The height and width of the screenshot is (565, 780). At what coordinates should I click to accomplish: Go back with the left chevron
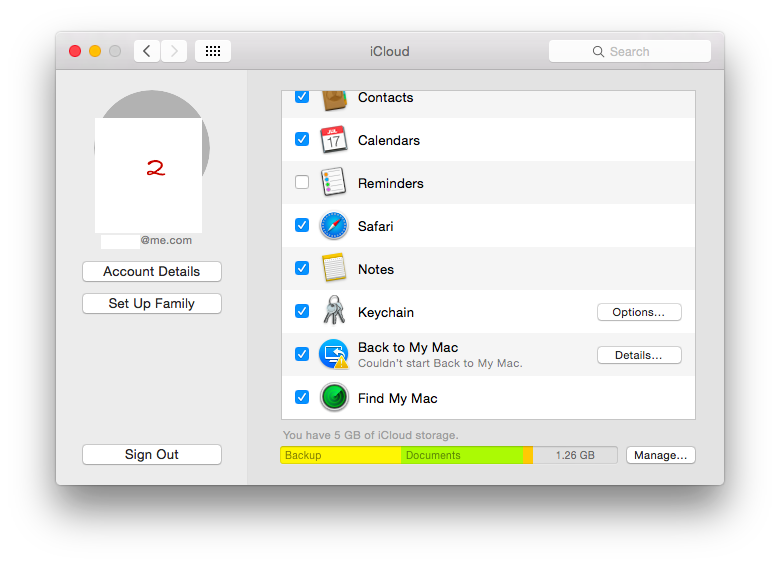(147, 51)
